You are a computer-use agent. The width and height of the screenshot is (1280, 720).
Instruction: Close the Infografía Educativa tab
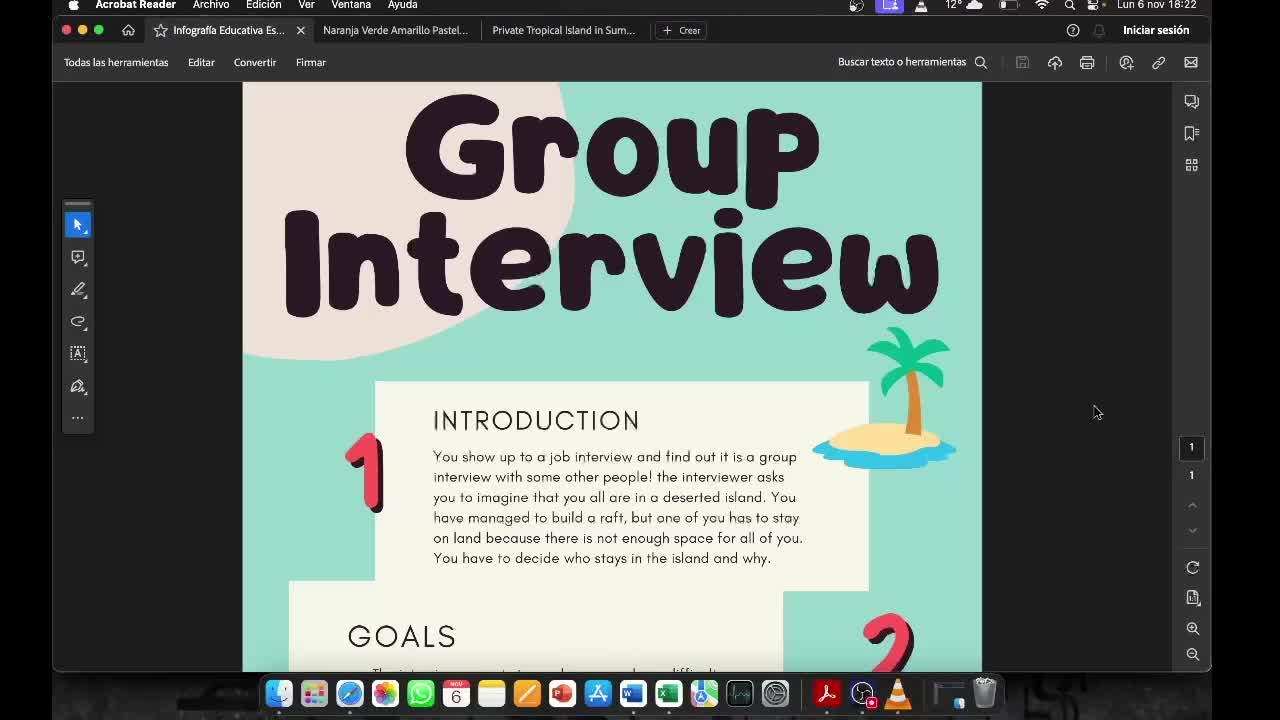(x=300, y=30)
